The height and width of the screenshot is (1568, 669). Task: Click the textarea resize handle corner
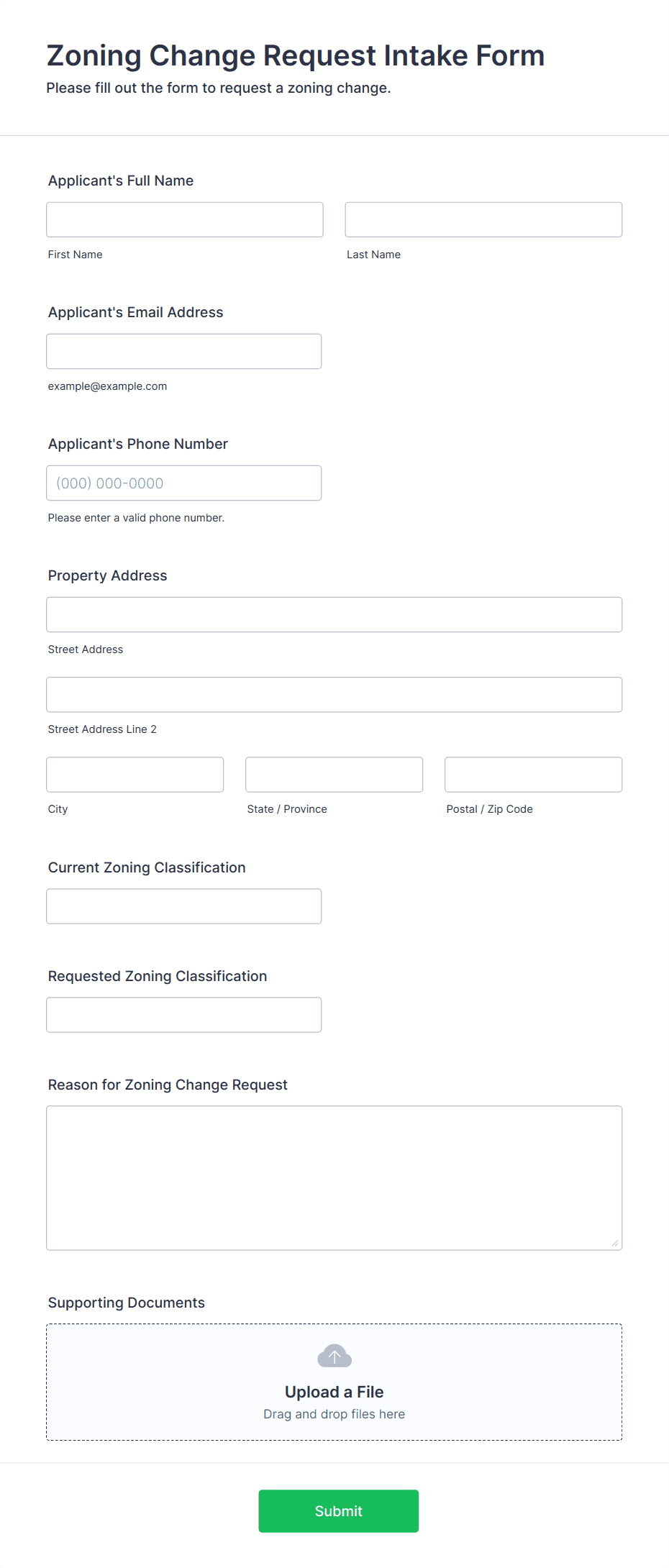(615, 1243)
